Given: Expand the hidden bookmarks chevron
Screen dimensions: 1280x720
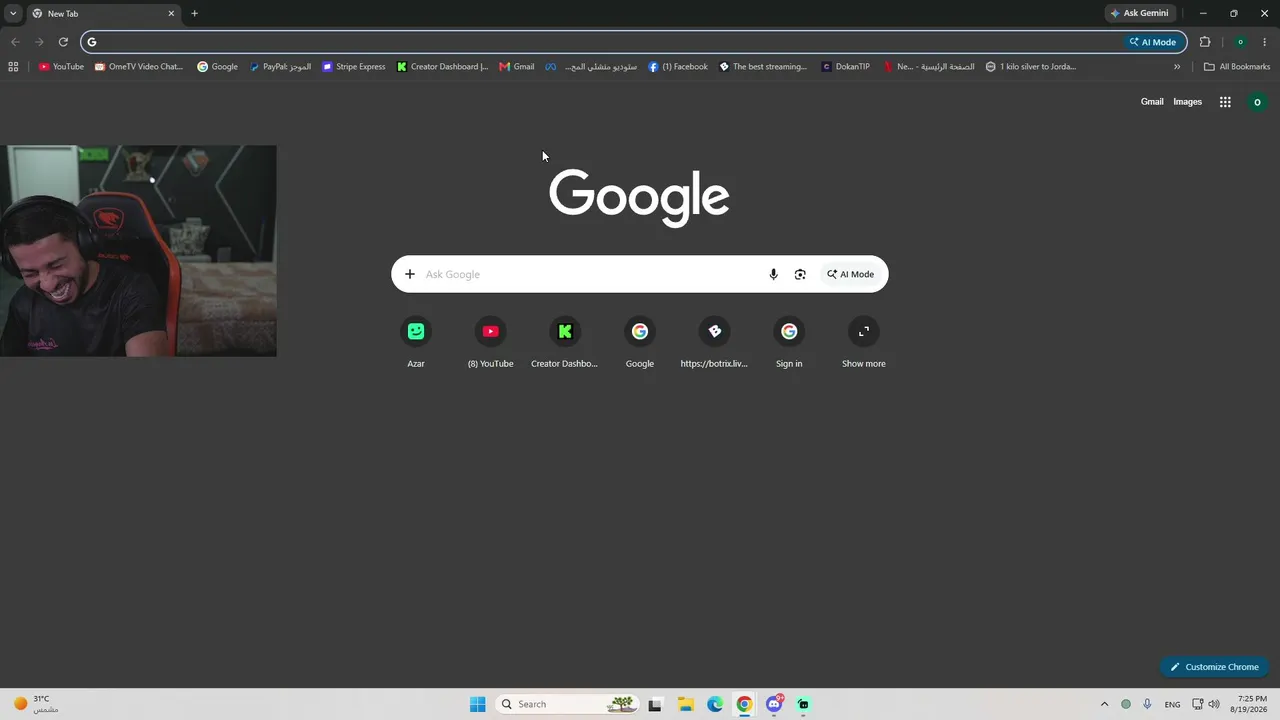Looking at the screenshot, I should 1177,67.
